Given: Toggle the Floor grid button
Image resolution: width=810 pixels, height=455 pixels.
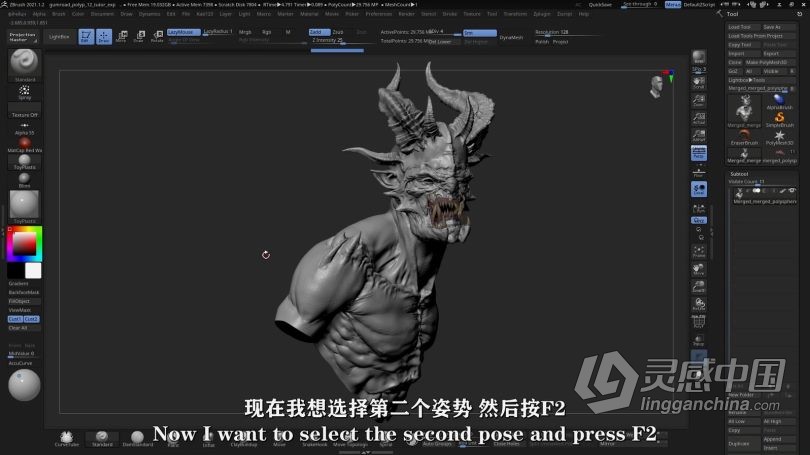Looking at the screenshot, I should pyautogui.click(x=699, y=172).
